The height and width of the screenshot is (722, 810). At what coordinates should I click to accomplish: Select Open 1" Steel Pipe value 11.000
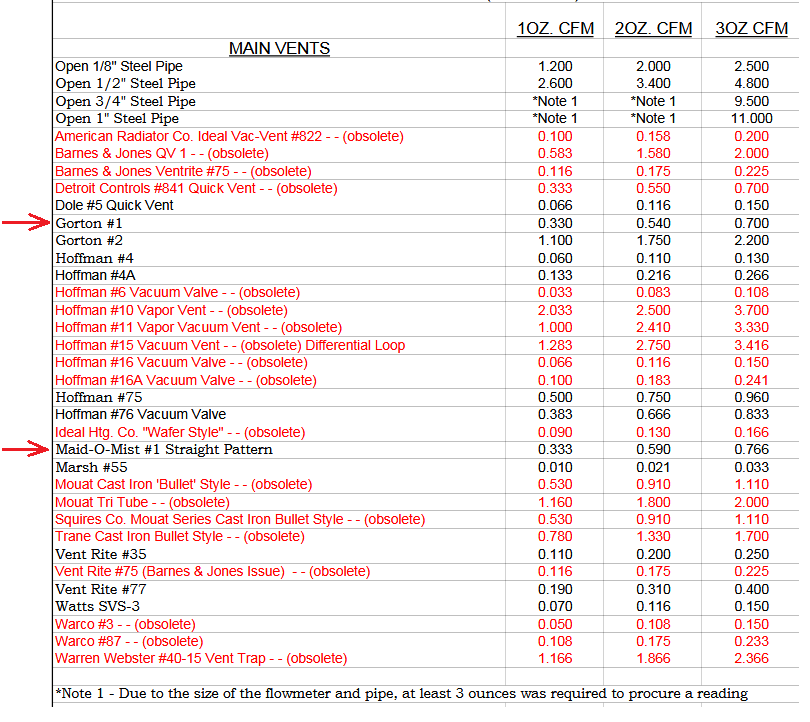pyautogui.click(x=752, y=119)
